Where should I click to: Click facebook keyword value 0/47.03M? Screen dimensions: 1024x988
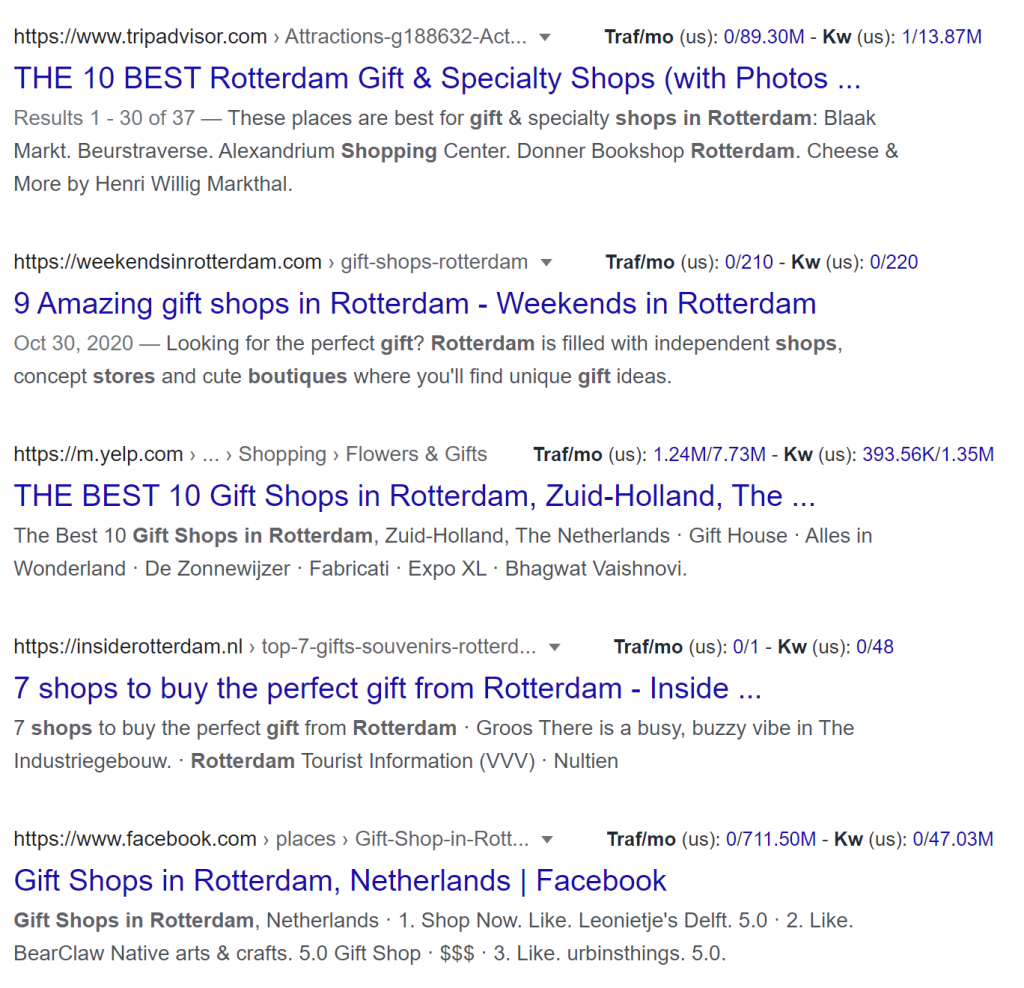click(x=953, y=838)
